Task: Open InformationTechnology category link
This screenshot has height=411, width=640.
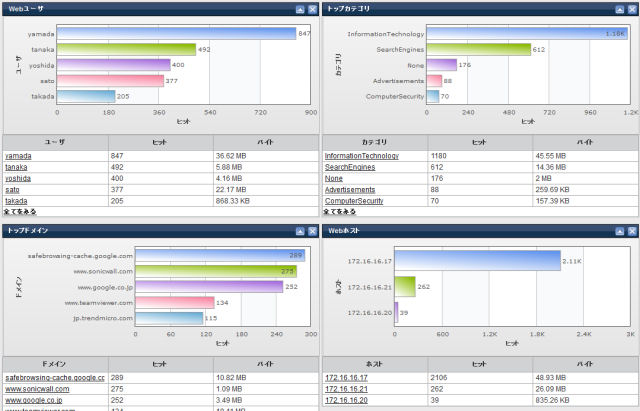Action: tap(362, 156)
